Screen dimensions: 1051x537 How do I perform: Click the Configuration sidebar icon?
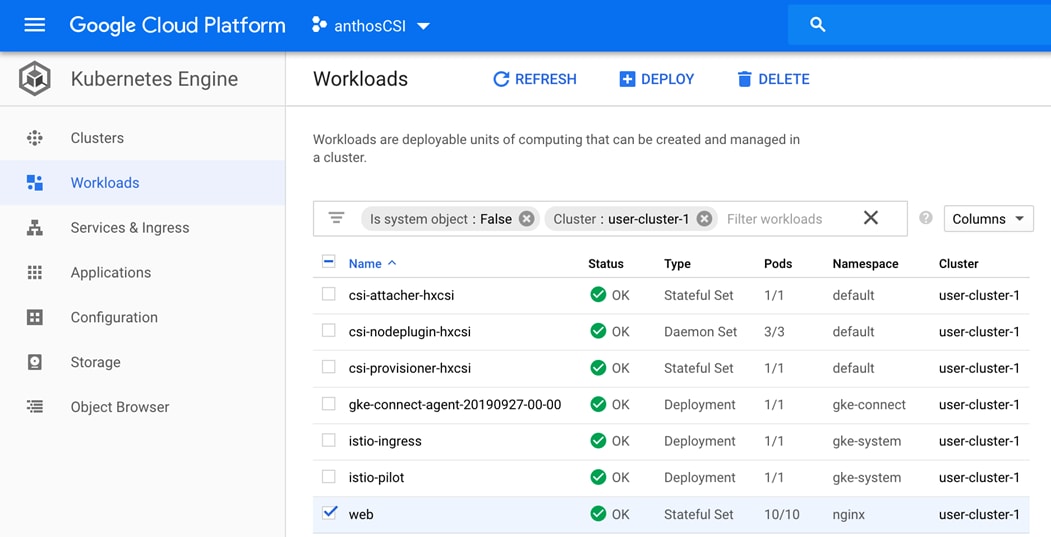[x=35, y=317]
